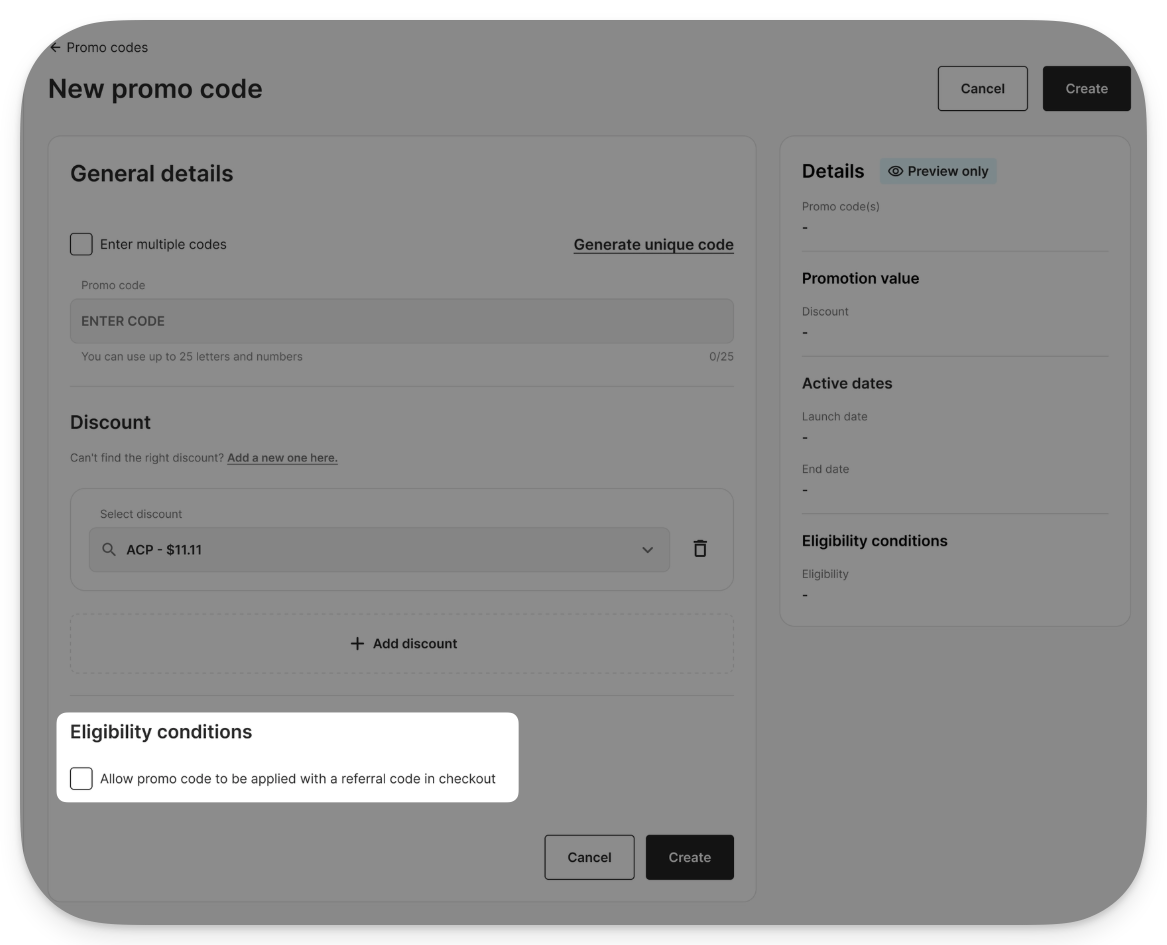The width and height of the screenshot is (1167, 945).
Task: Click the Active dates heading in the Details panel
Action: [x=847, y=383]
